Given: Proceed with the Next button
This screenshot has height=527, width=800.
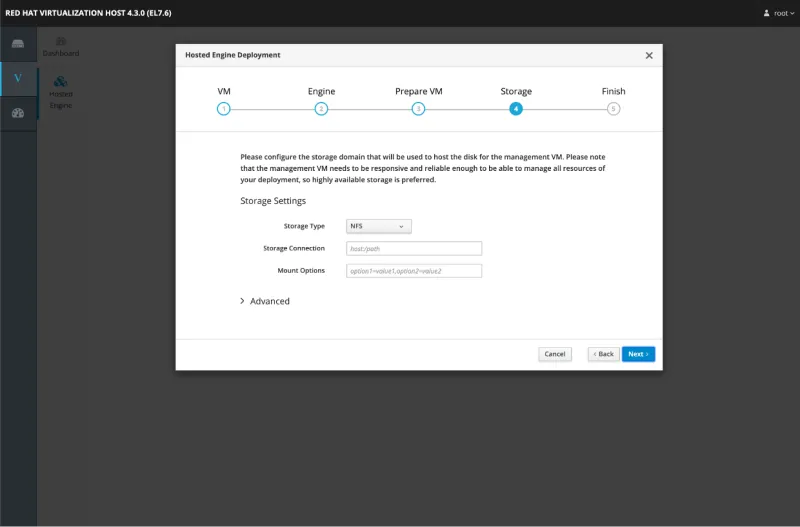Looking at the screenshot, I should [x=638, y=354].
